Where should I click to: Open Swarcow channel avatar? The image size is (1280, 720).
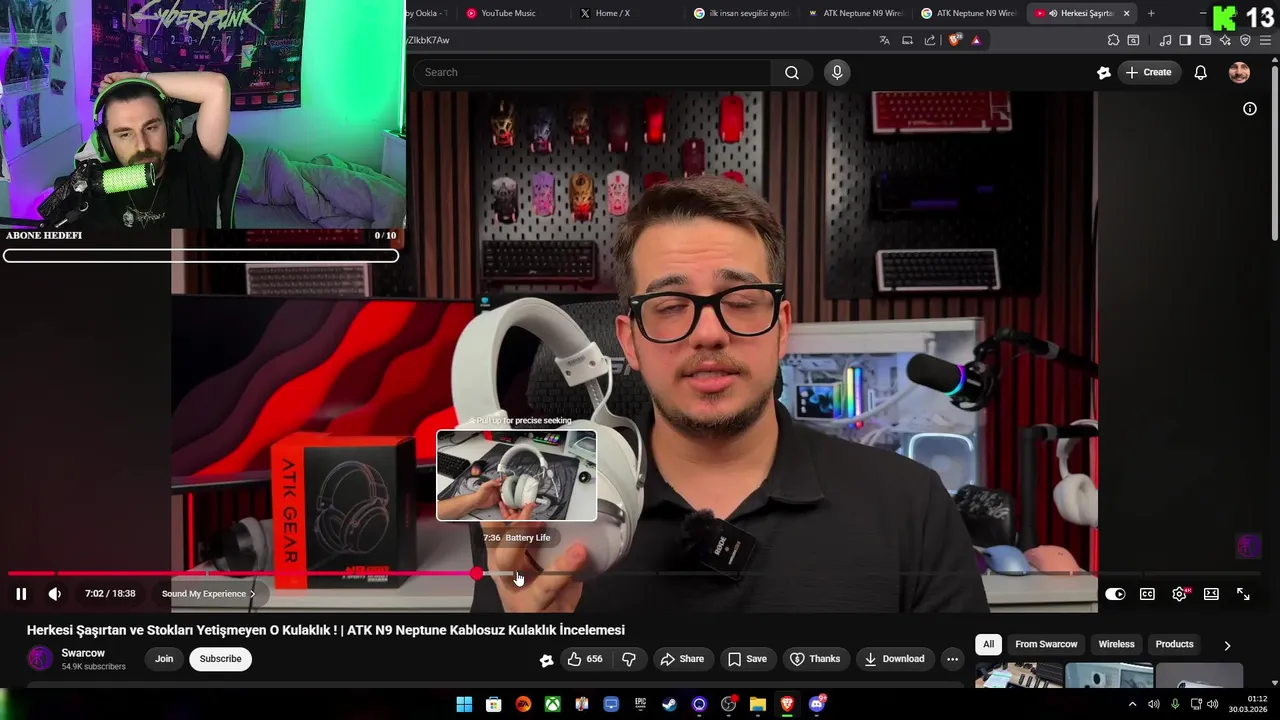40,659
